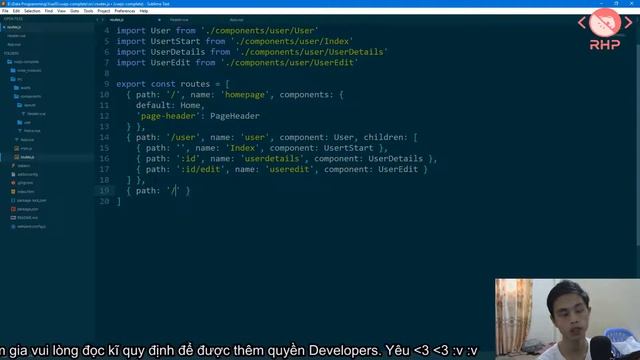This screenshot has height=360, width=640.
Task: Click the Open Files section header
Action: click(13, 19)
